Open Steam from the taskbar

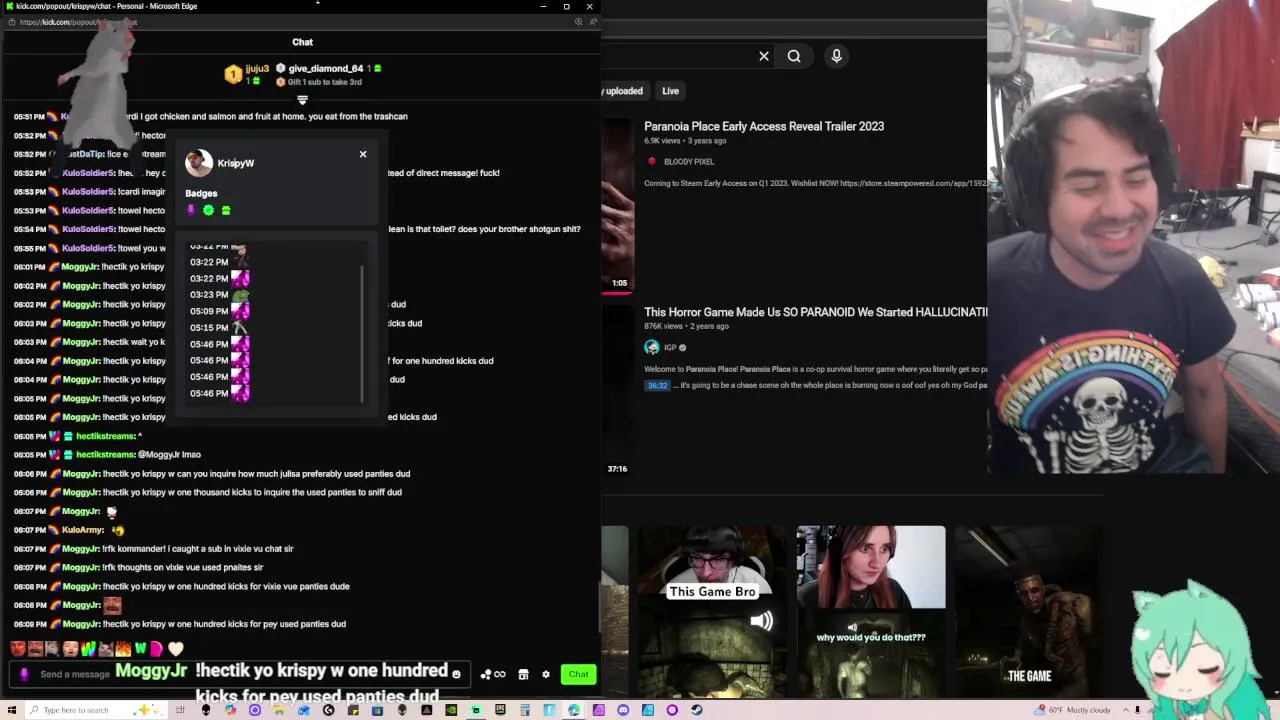pos(696,710)
